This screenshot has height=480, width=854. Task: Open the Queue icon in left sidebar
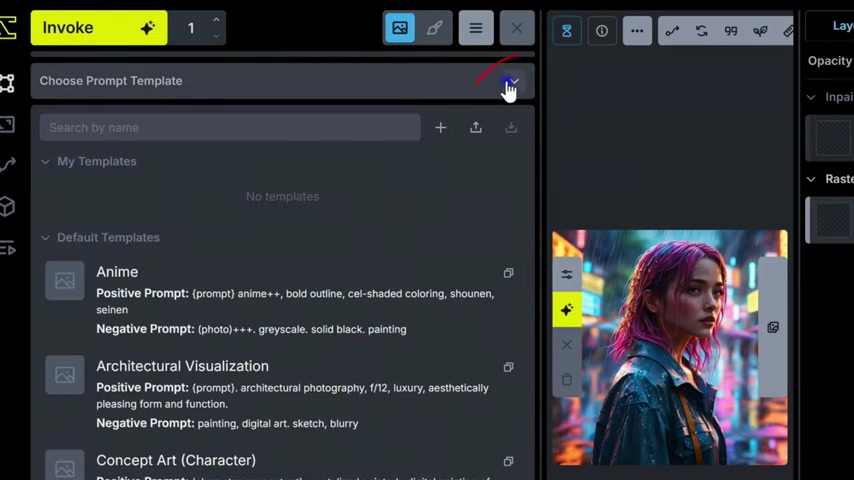8,248
